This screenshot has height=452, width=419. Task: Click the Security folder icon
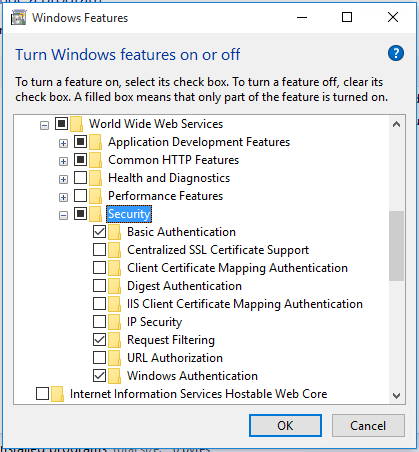click(96, 214)
